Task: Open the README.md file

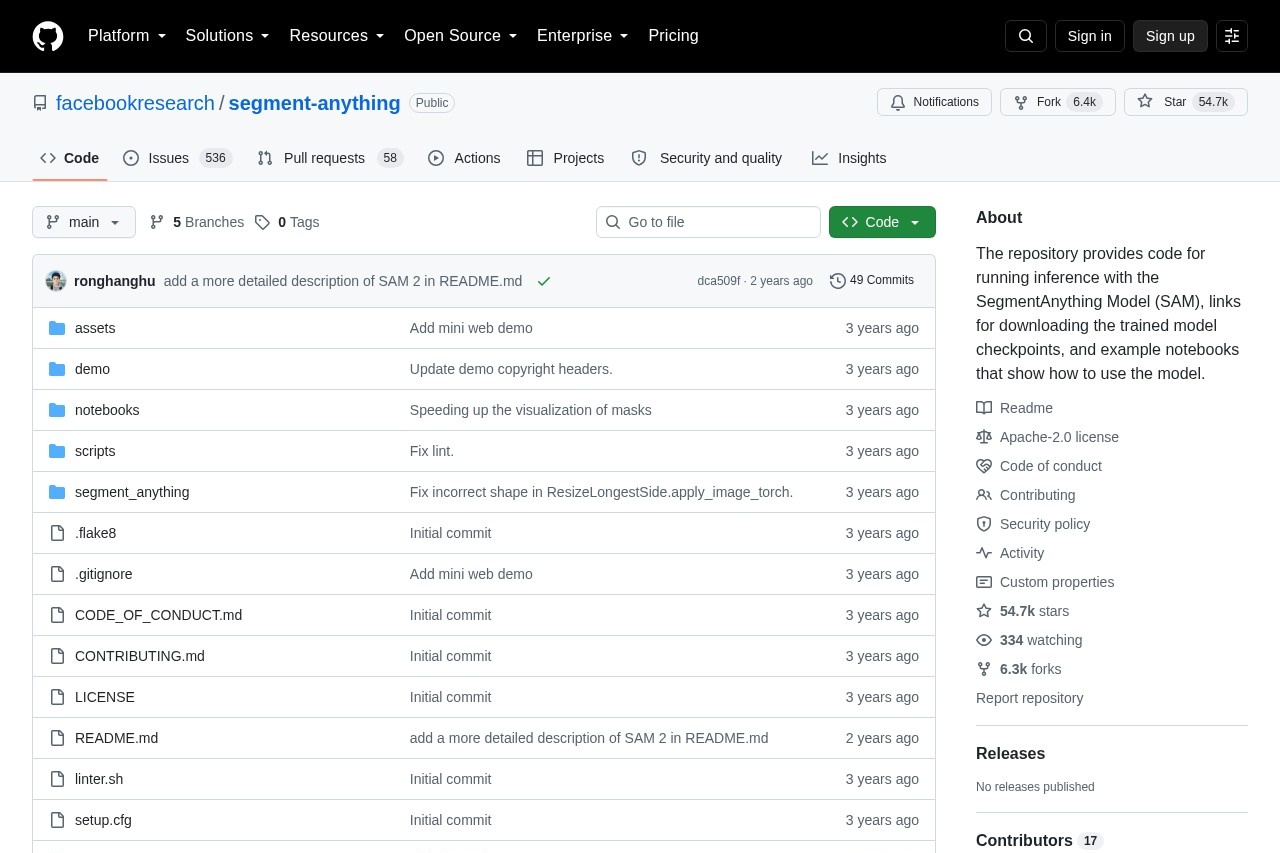Action: tap(116, 738)
